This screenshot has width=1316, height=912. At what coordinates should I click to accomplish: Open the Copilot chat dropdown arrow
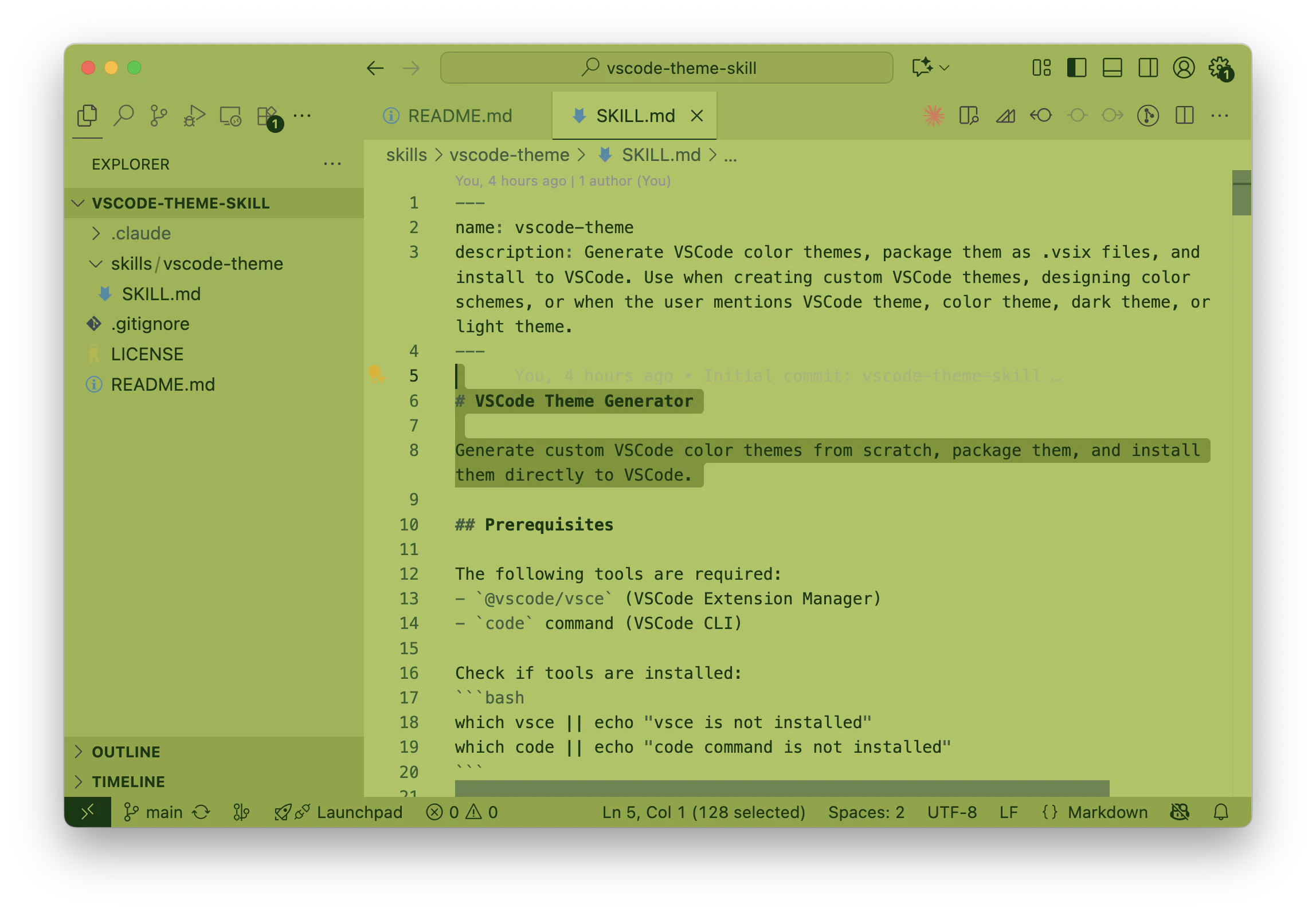(945, 68)
